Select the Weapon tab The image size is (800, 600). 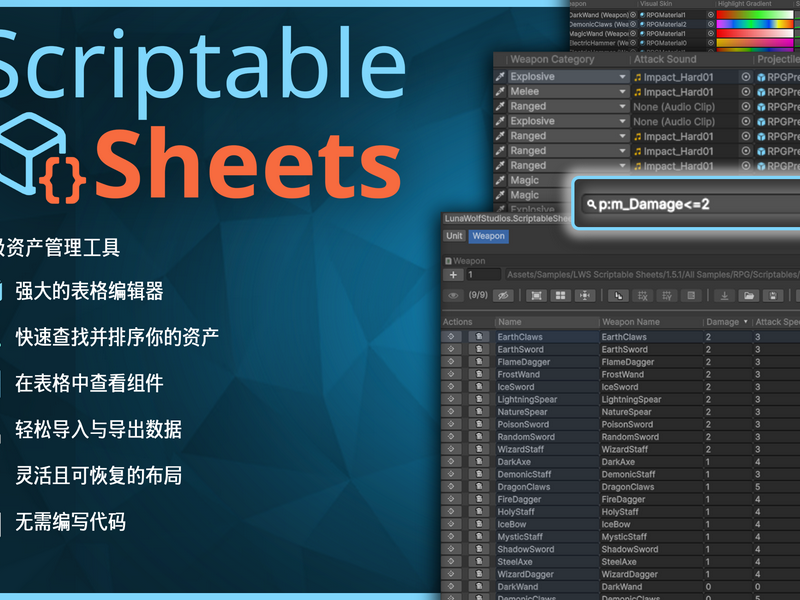coord(488,236)
